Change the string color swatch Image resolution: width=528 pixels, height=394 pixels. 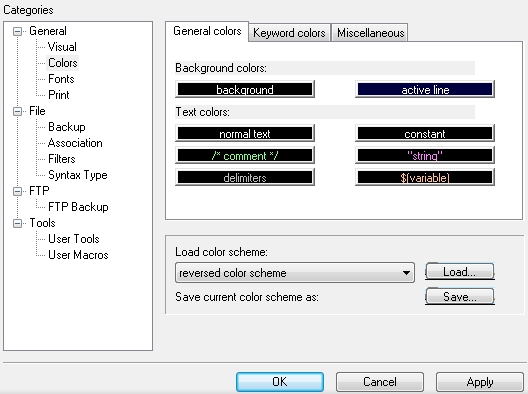tap(425, 156)
